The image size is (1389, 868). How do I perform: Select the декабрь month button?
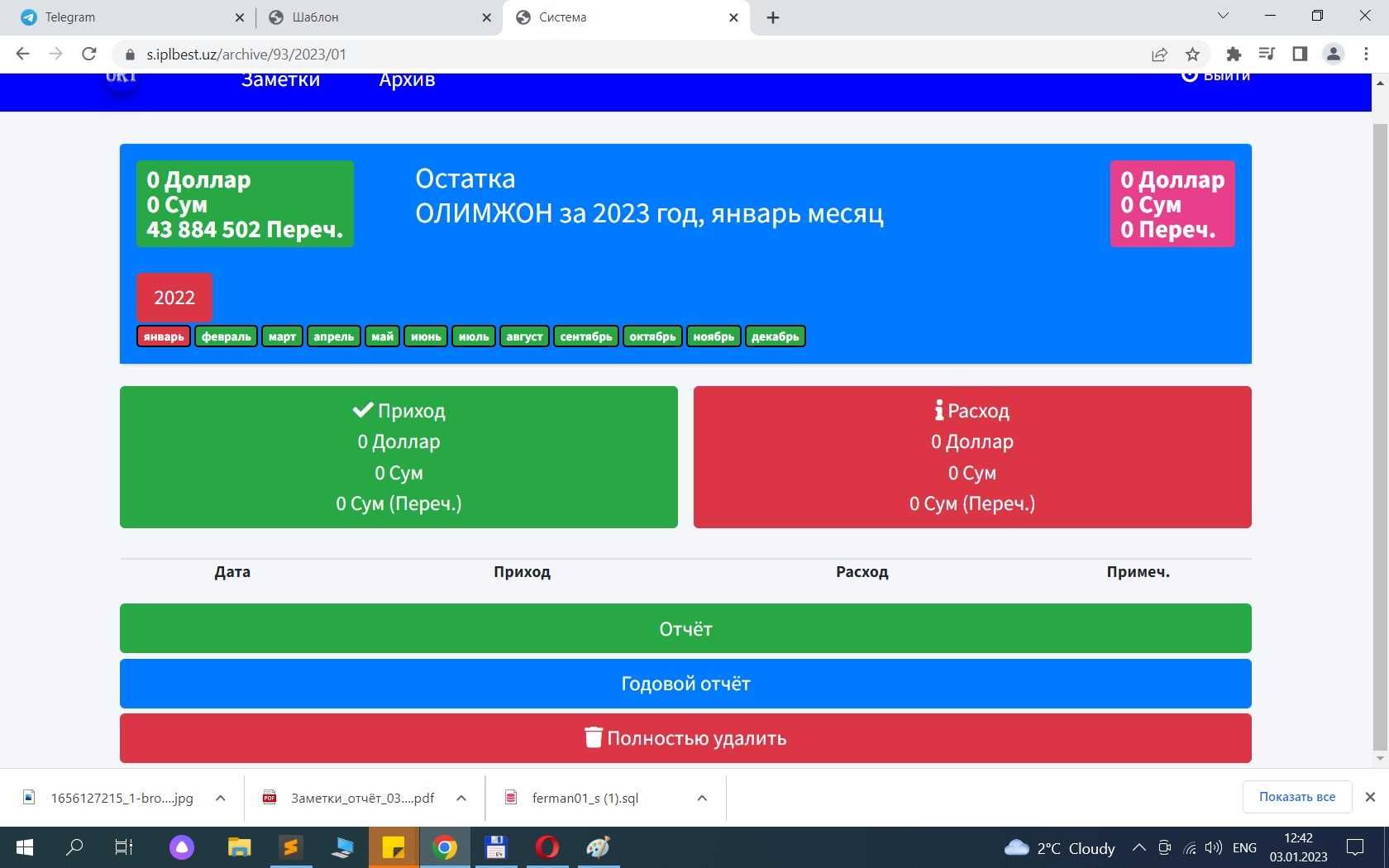point(776,336)
